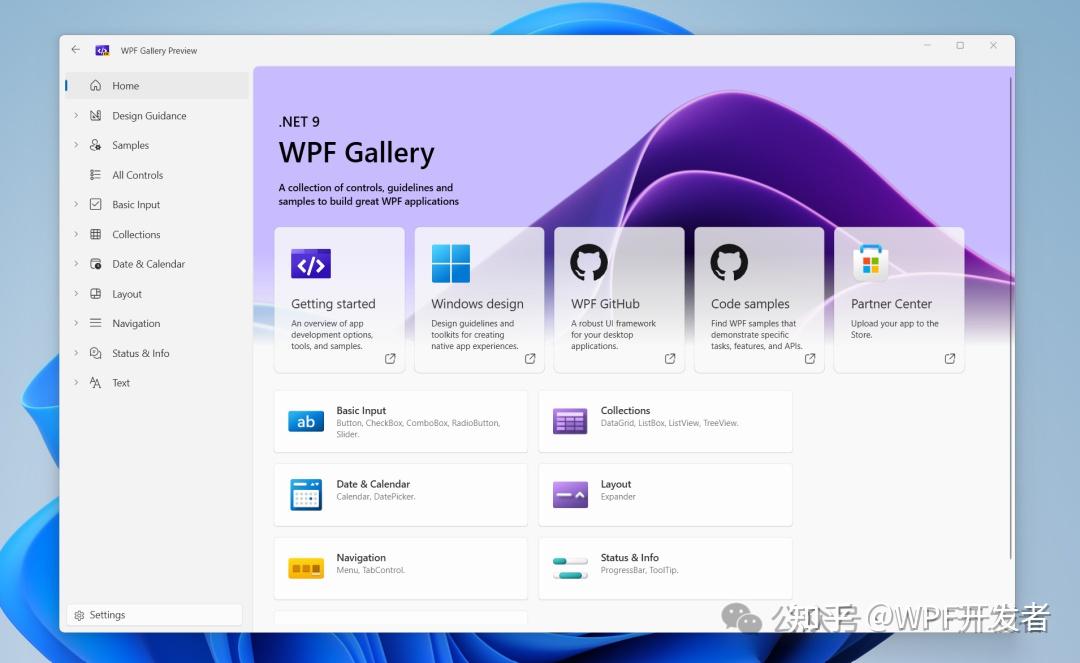
Task: Click the purple expander icon on Layout card
Action: 569,494
